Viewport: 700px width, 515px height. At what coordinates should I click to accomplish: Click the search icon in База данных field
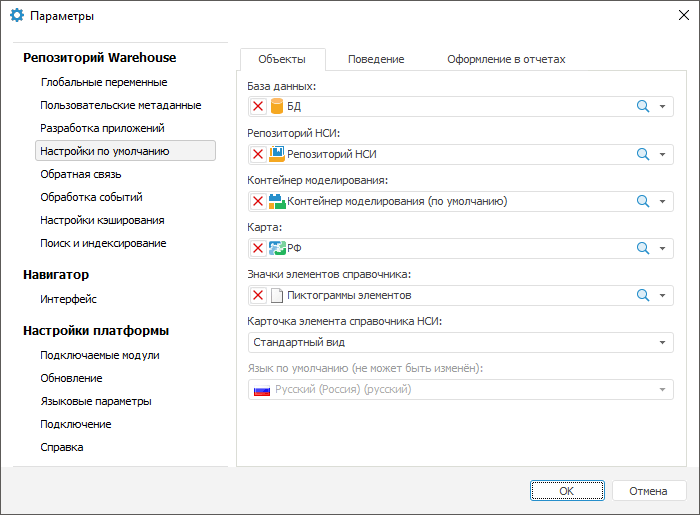click(643, 107)
